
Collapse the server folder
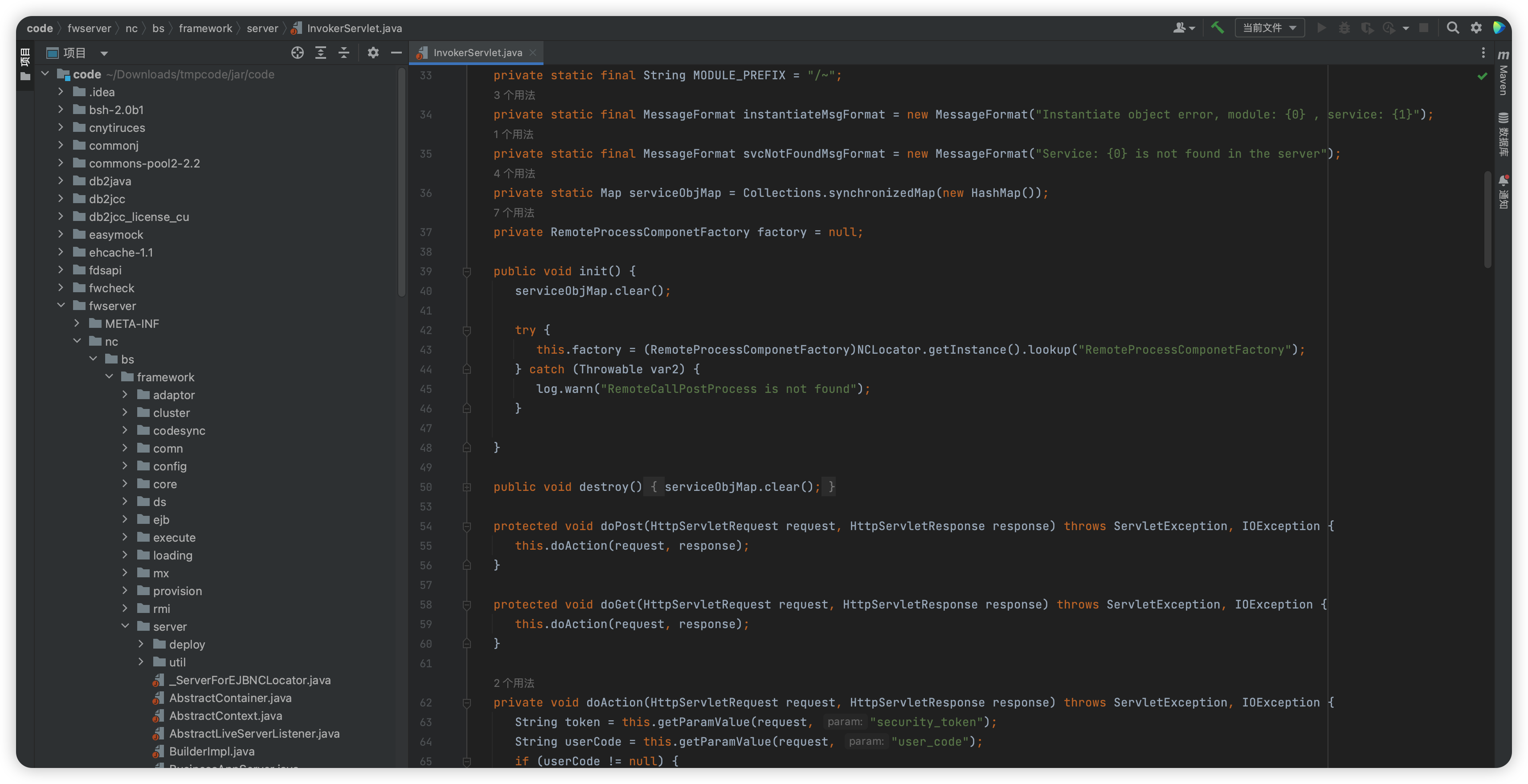point(125,626)
